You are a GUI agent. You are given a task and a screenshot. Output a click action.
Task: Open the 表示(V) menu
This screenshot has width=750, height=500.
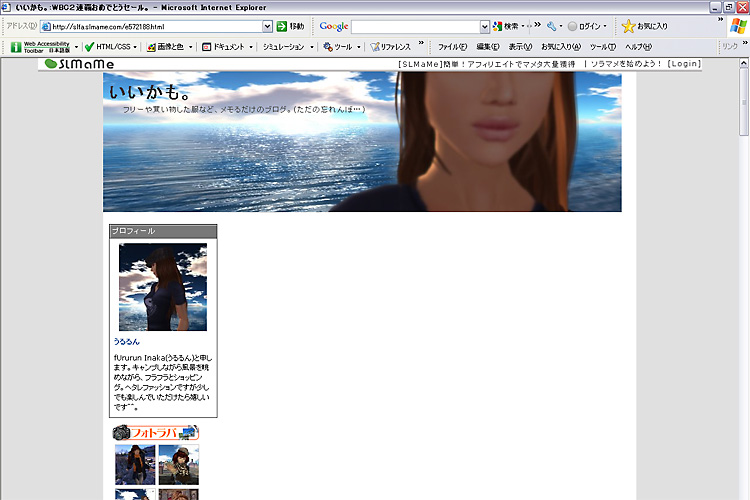520,47
